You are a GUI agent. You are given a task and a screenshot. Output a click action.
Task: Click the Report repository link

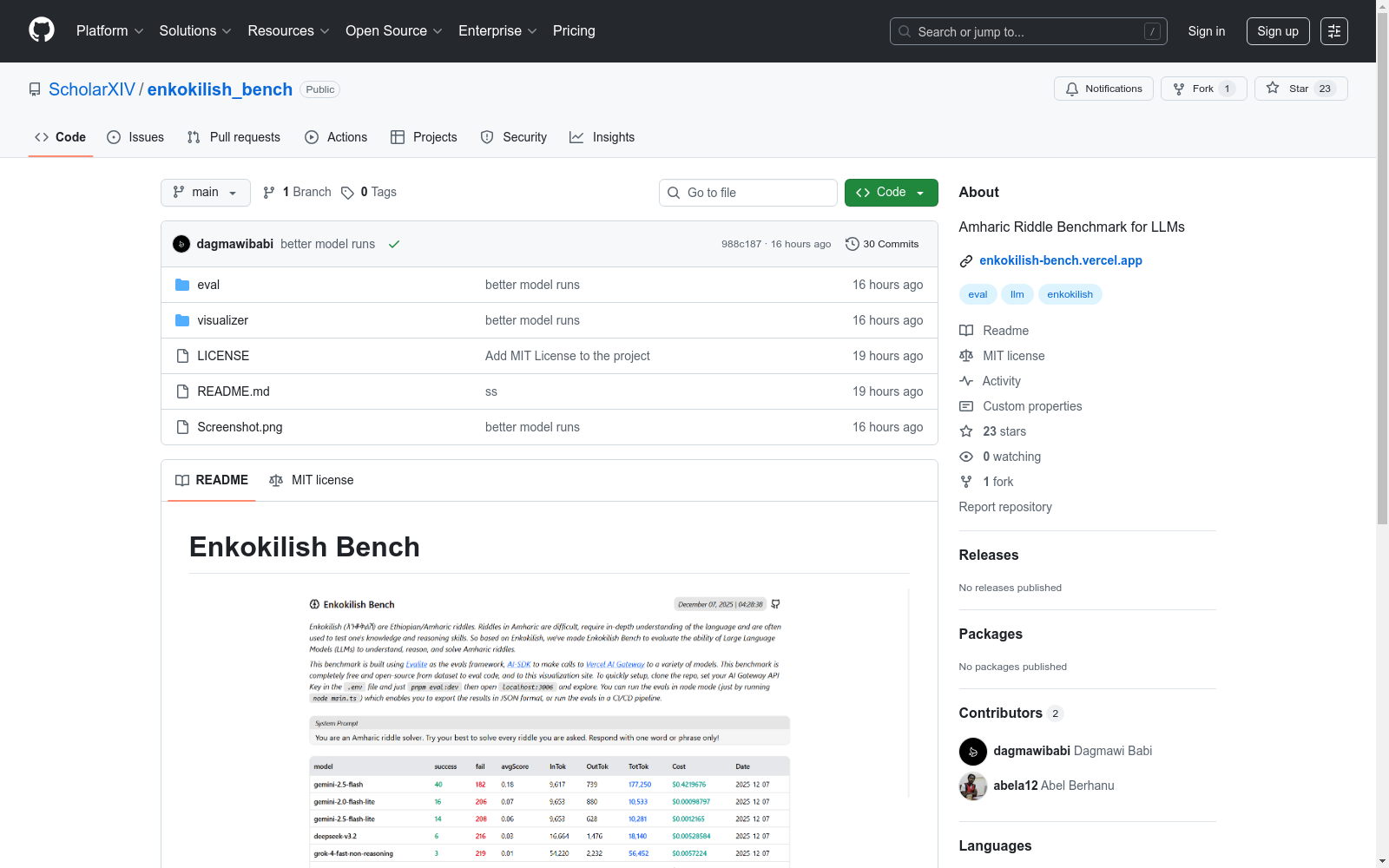tap(1005, 507)
